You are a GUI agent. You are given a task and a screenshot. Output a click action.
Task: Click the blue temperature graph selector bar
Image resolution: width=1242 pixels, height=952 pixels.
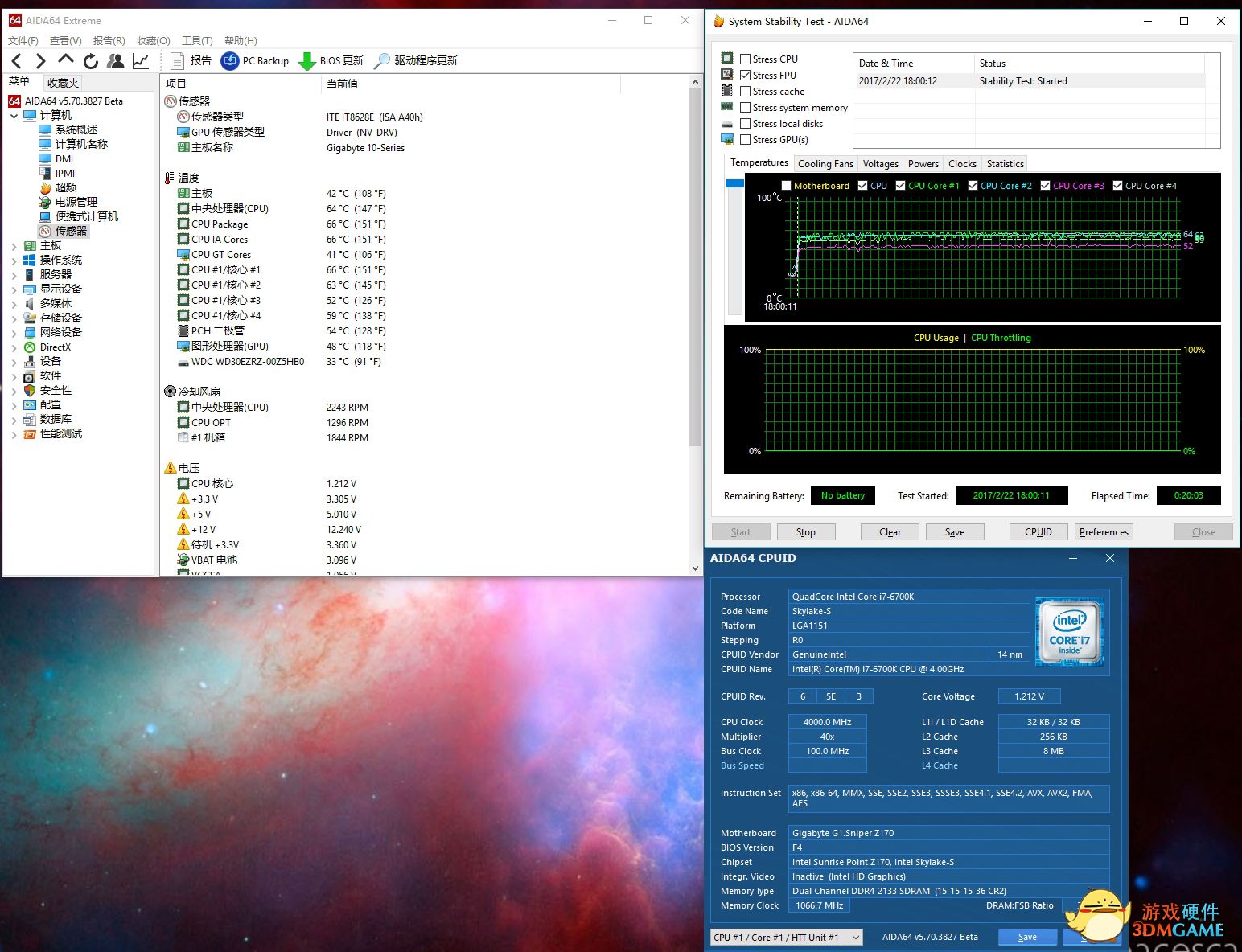point(734,183)
